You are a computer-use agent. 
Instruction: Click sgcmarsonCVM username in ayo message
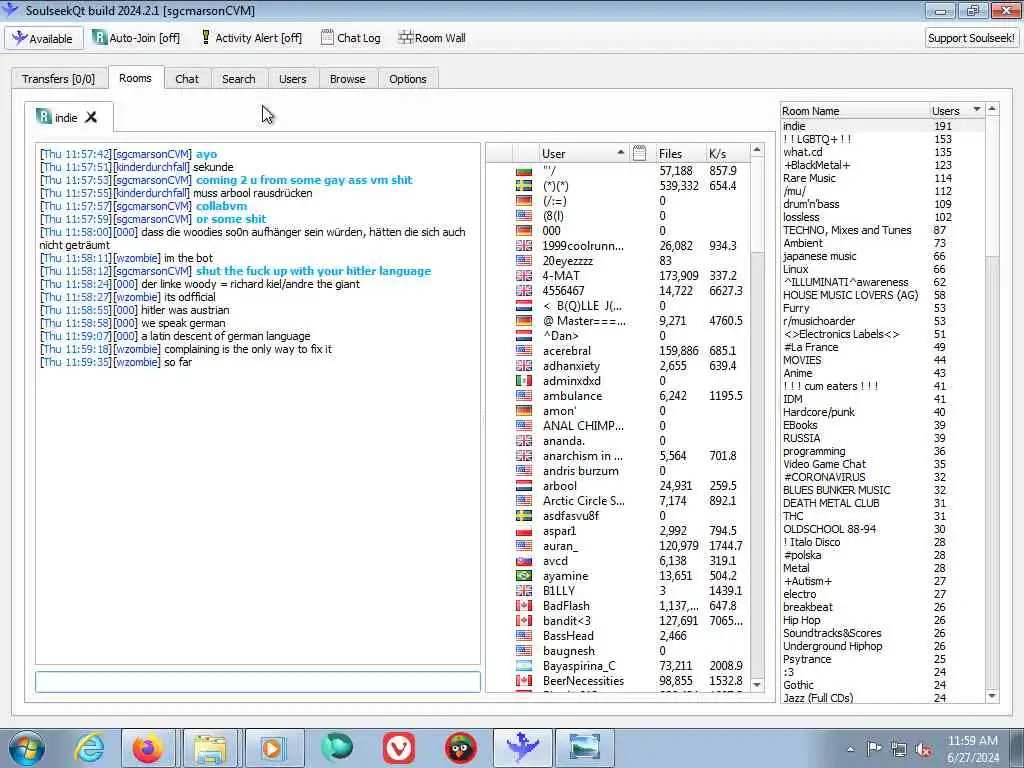tap(153, 154)
